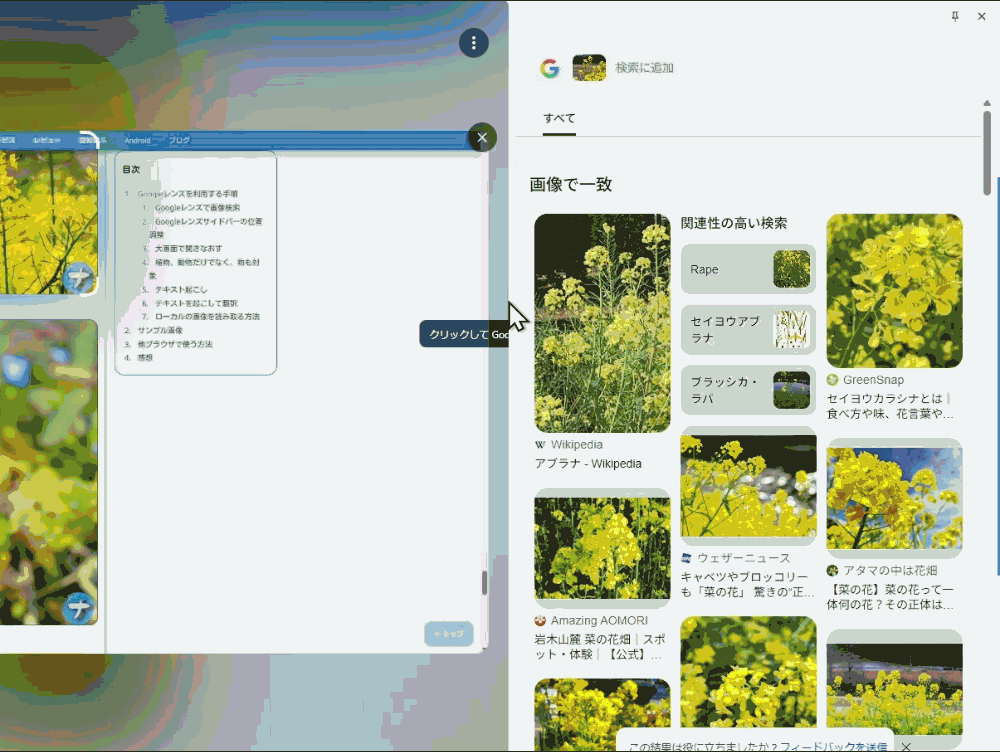Viewport: 1000px width, 752px height.
Task: Click the ウェザーニュース site icon
Action: point(684,557)
